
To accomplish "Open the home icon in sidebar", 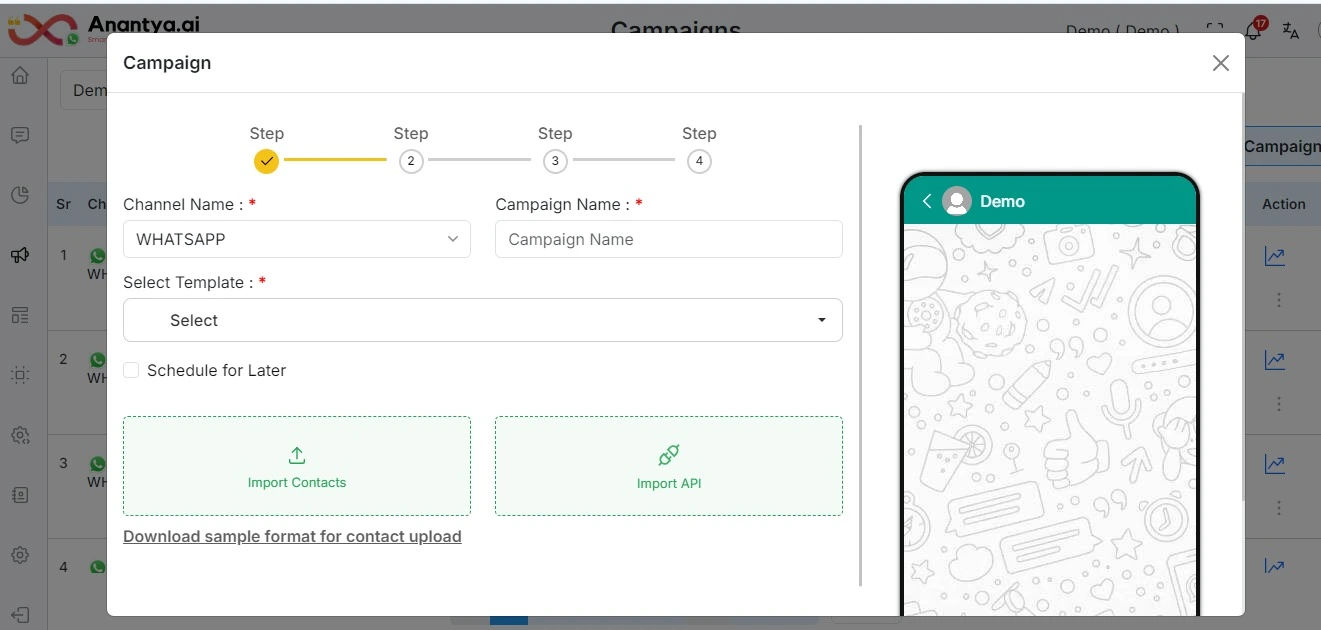I will click(20, 75).
